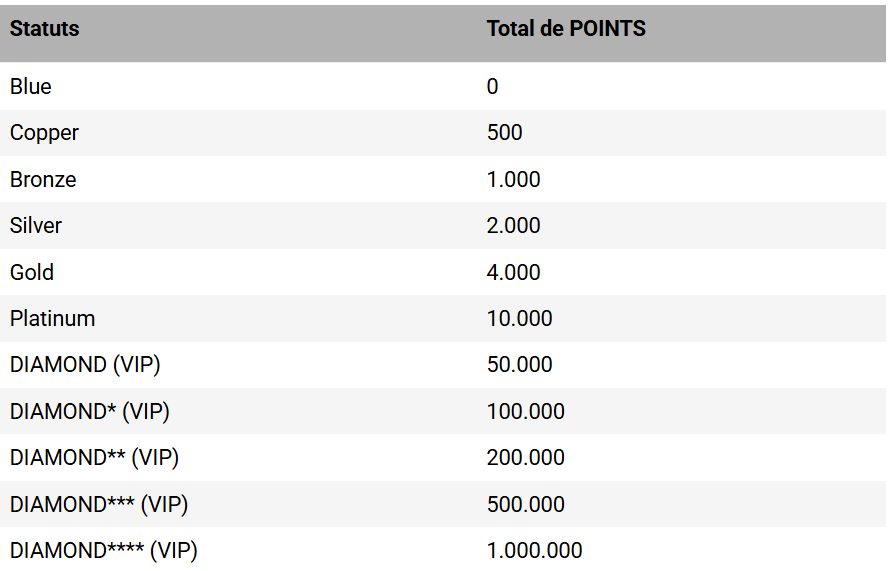
Task: Select the Blue status cell
Action: pyautogui.click(x=31, y=87)
